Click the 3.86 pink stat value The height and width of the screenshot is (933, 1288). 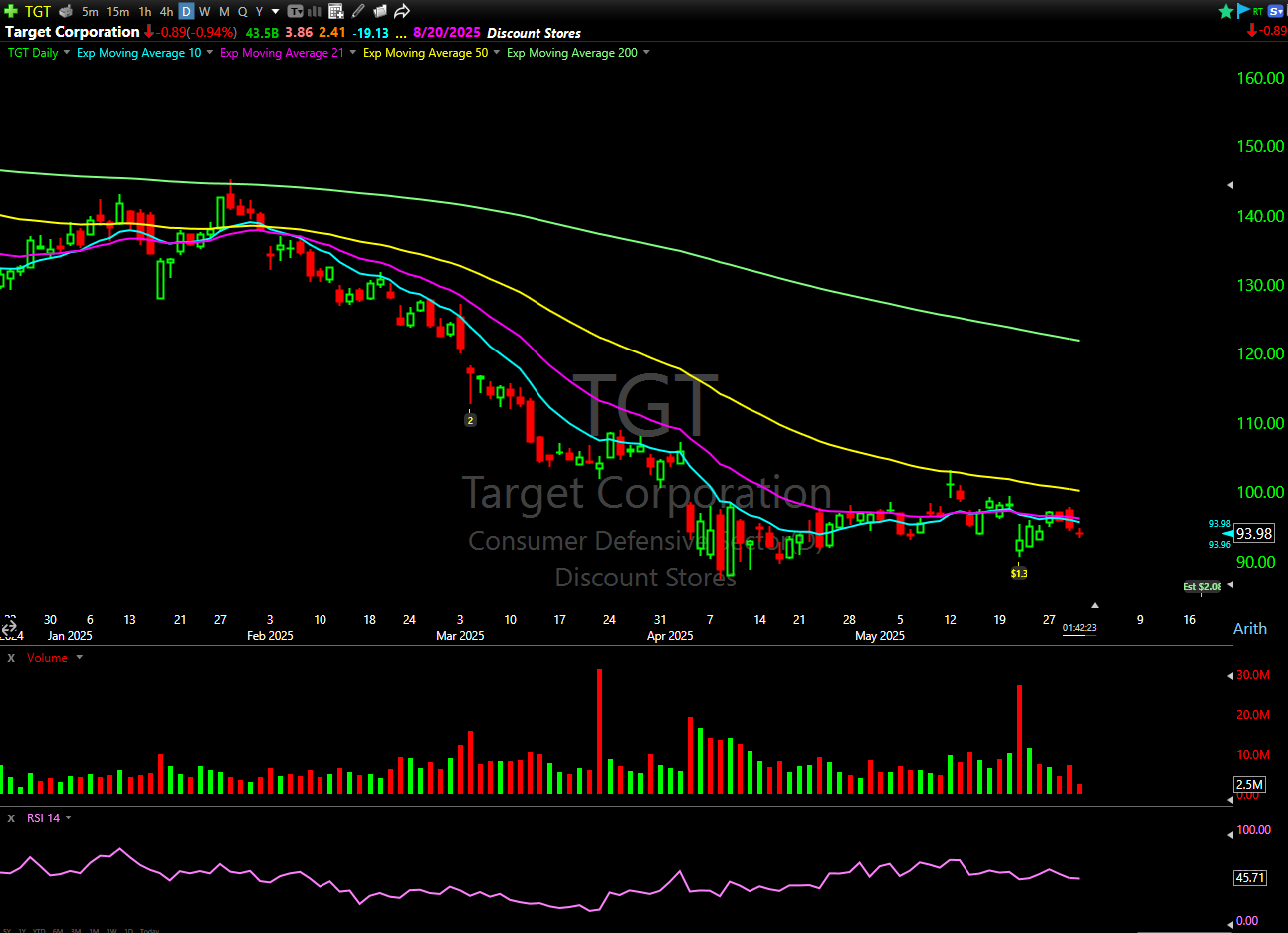[299, 33]
